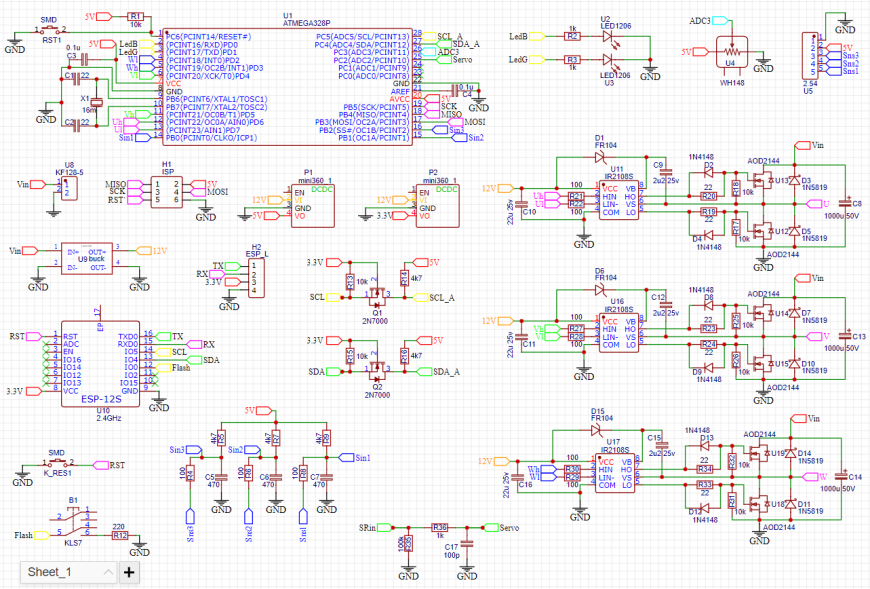Select the D1 FR104 diode
The width and height of the screenshot is (870, 589).
coord(600,158)
